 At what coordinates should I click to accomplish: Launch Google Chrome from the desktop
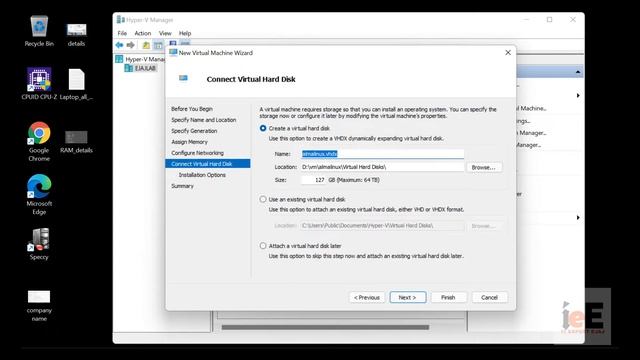coord(39,141)
